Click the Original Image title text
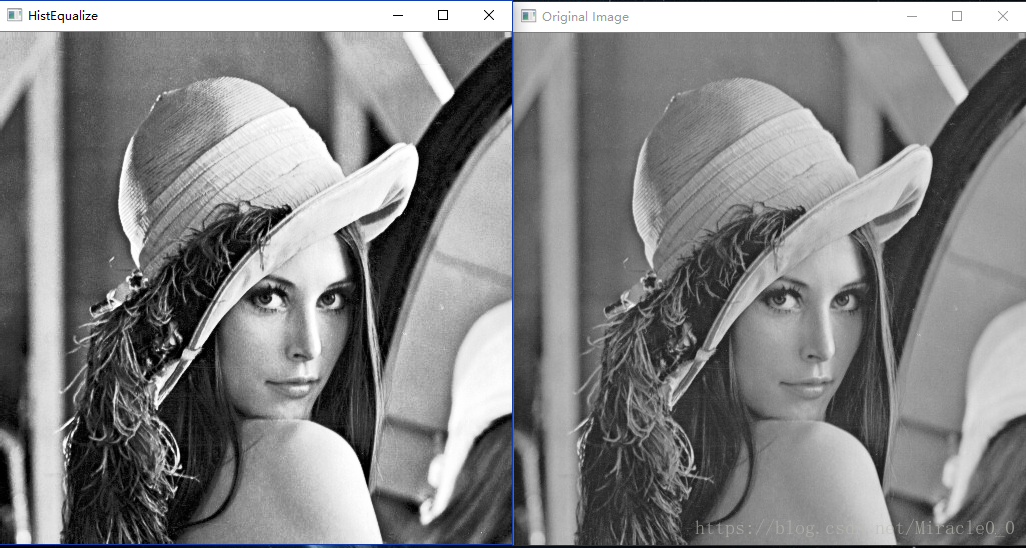Image resolution: width=1026 pixels, height=548 pixels. point(585,17)
